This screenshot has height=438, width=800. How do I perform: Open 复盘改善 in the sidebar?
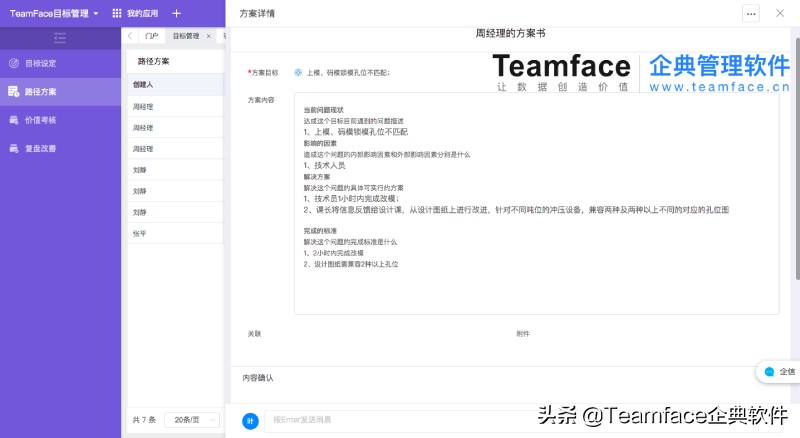pos(60,149)
